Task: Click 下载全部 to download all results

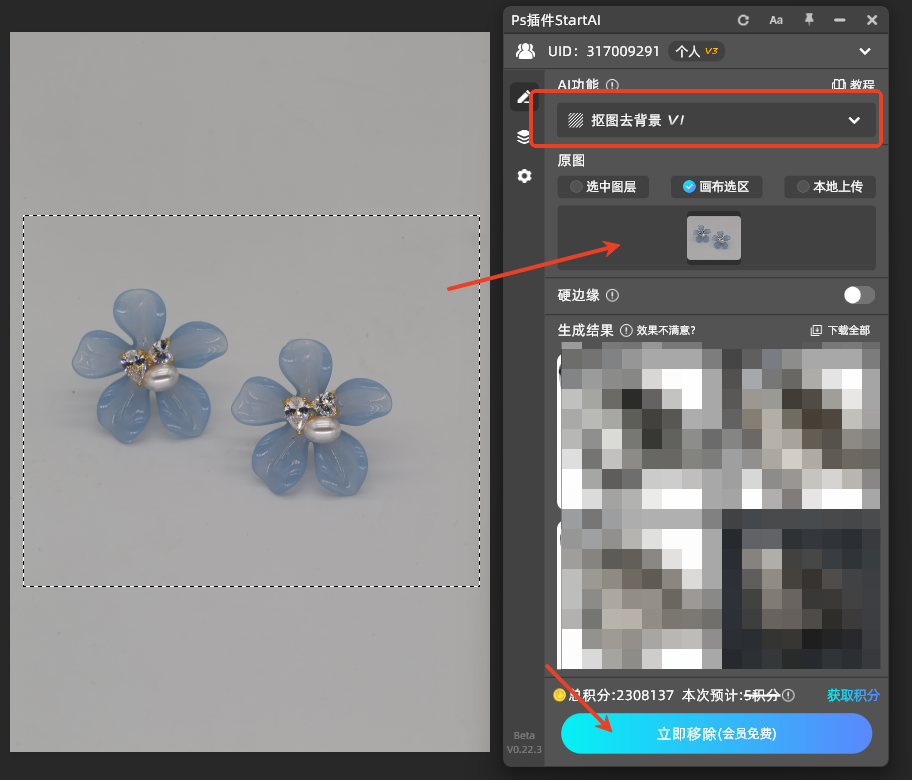Action: [840, 330]
